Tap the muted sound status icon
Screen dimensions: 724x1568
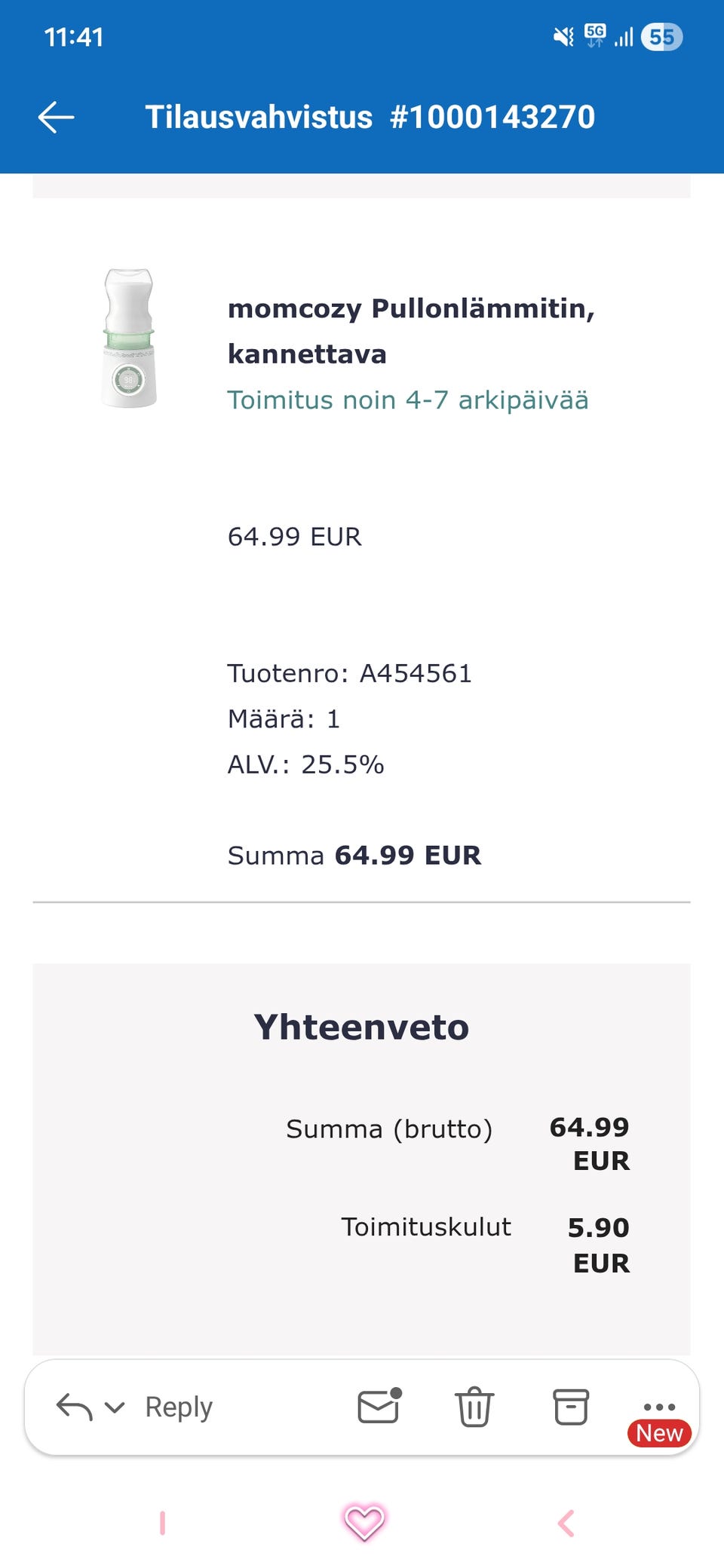point(563,37)
